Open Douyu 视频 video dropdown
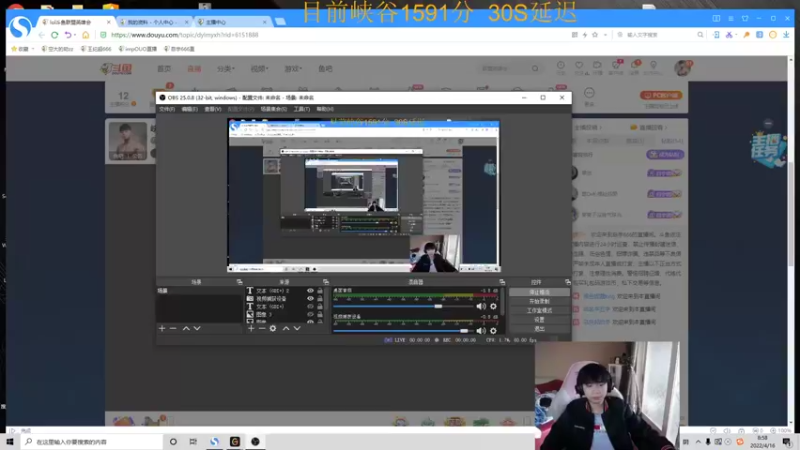Screen dimensions: 800x450 (259, 68)
